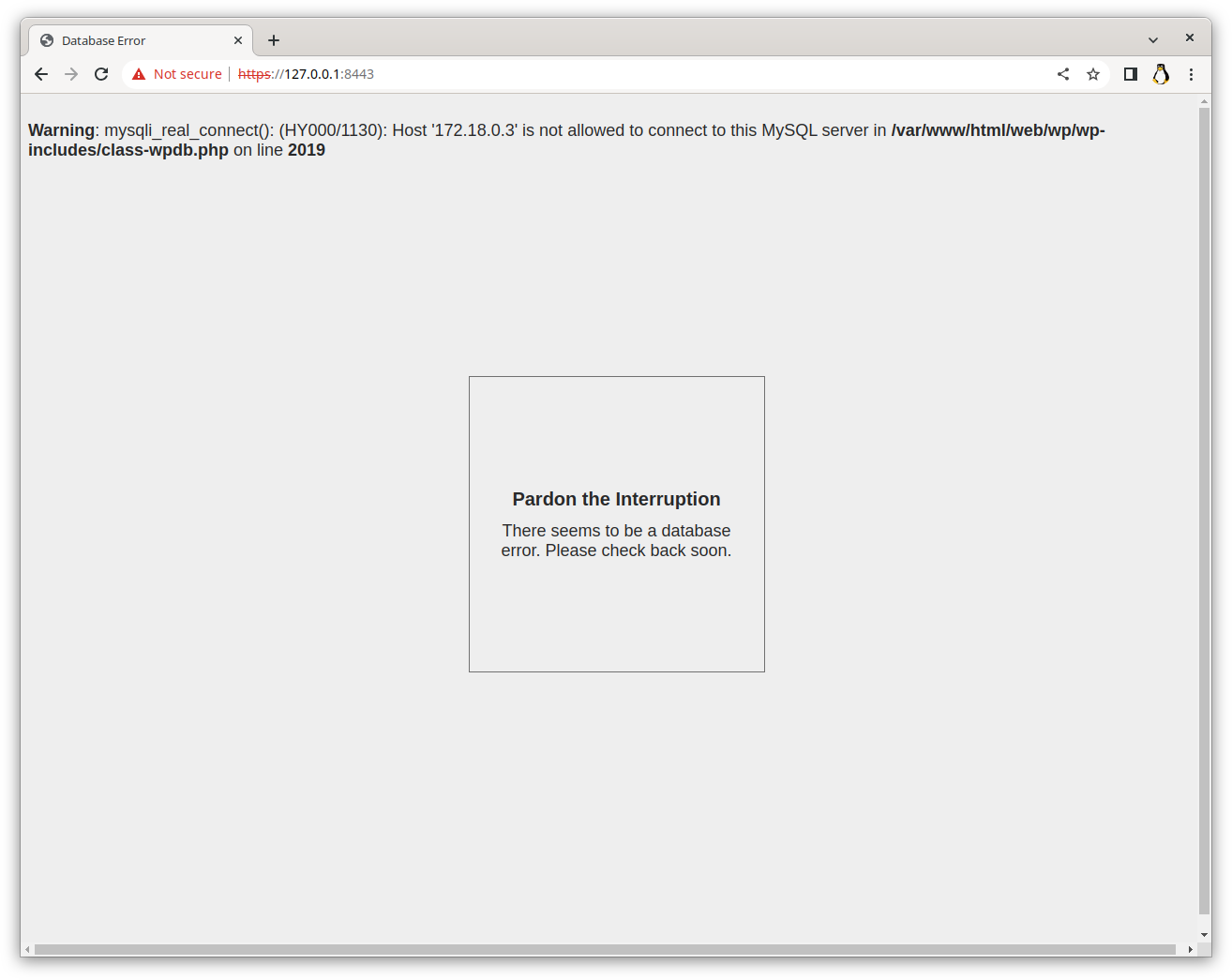Toggle the browser side panel
The image size is (1232, 980).
point(1131,74)
